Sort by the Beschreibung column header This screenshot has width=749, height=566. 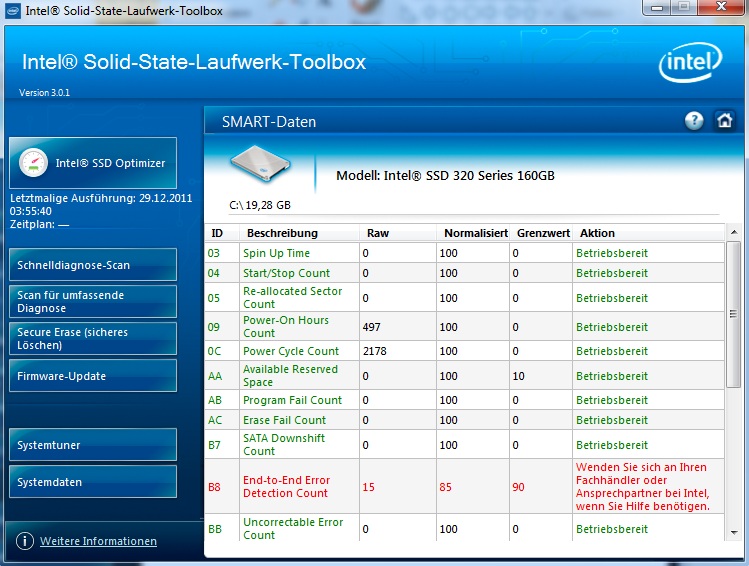pyautogui.click(x=282, y=233)
